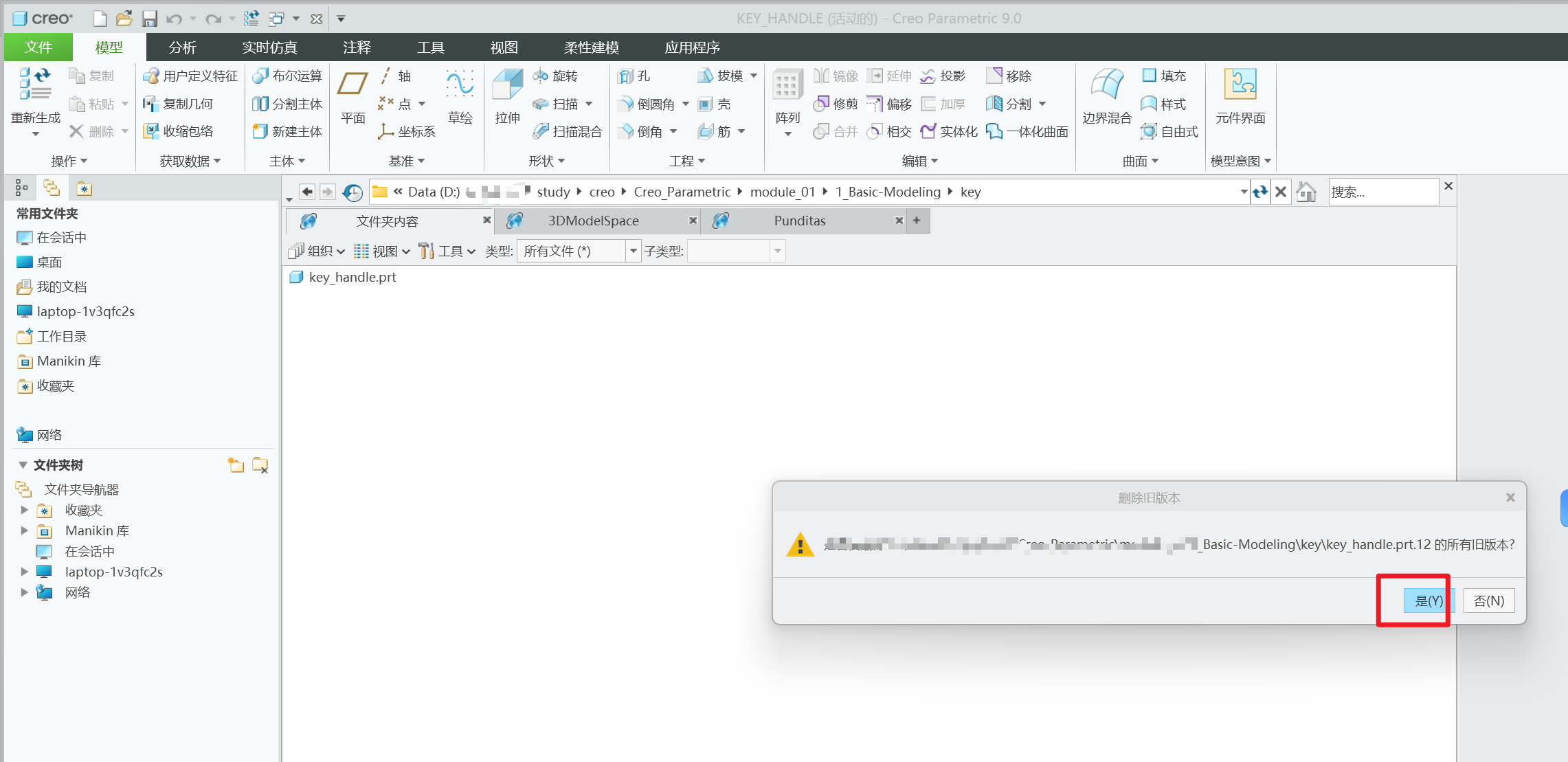1568x762 pixels.
Task: Switch to the 3DModelSpace browser tab
Action: 594,221
